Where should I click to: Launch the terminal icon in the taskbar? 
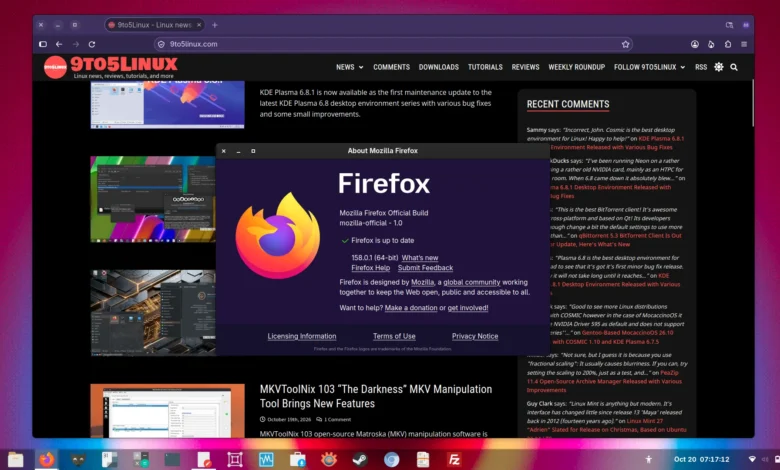click(x=172, y=460)
